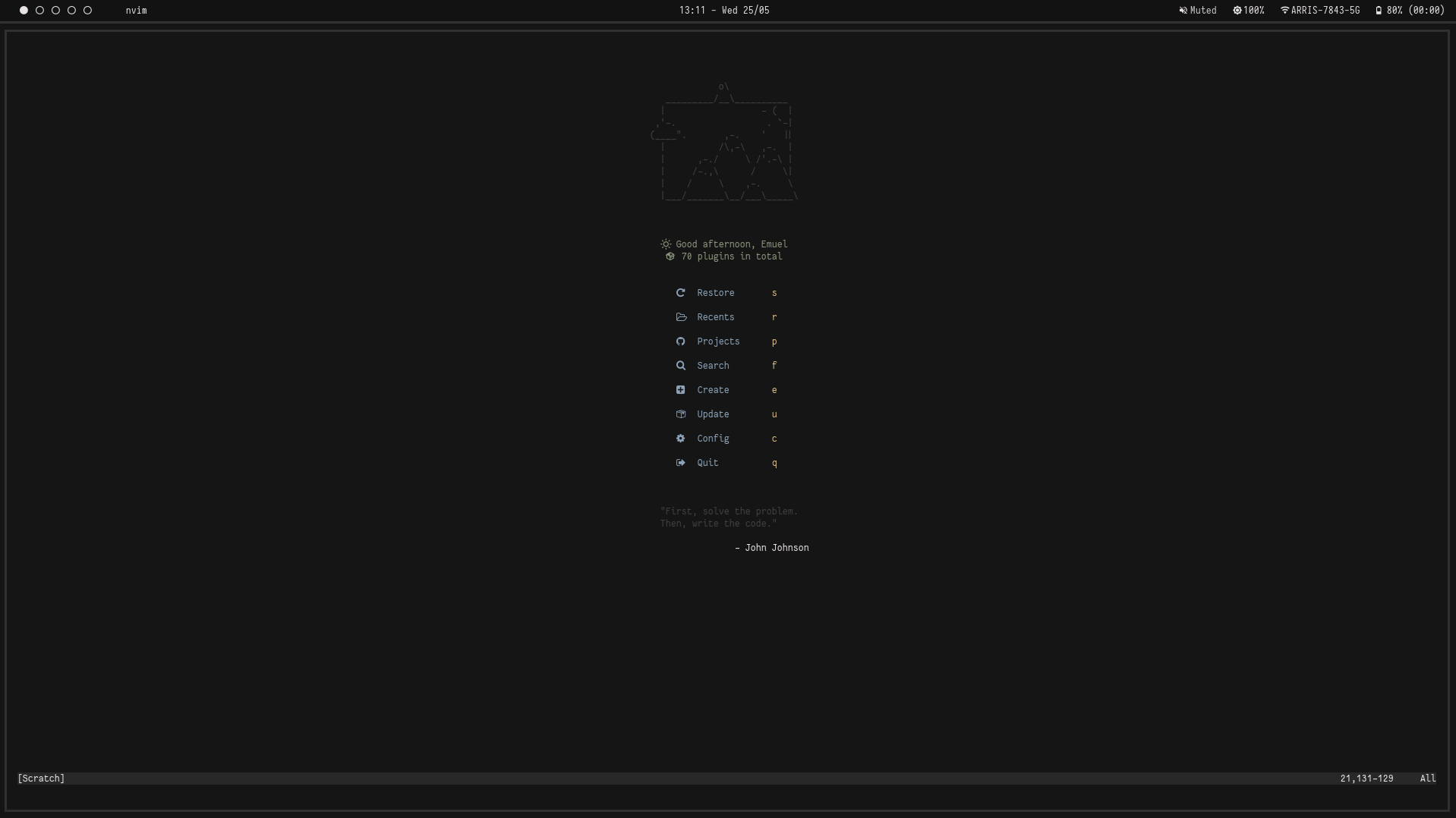
Task: Click the "80% (00:00)" battery text
Action: tap(1415, 11)
